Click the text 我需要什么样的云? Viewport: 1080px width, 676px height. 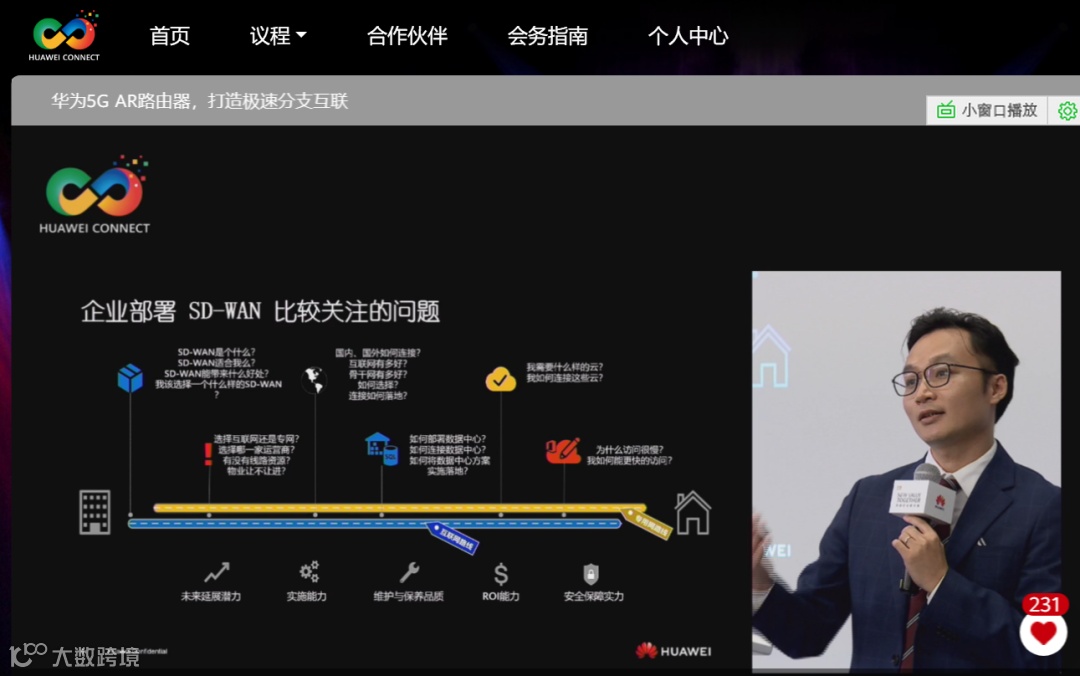(x=564, y=367)
